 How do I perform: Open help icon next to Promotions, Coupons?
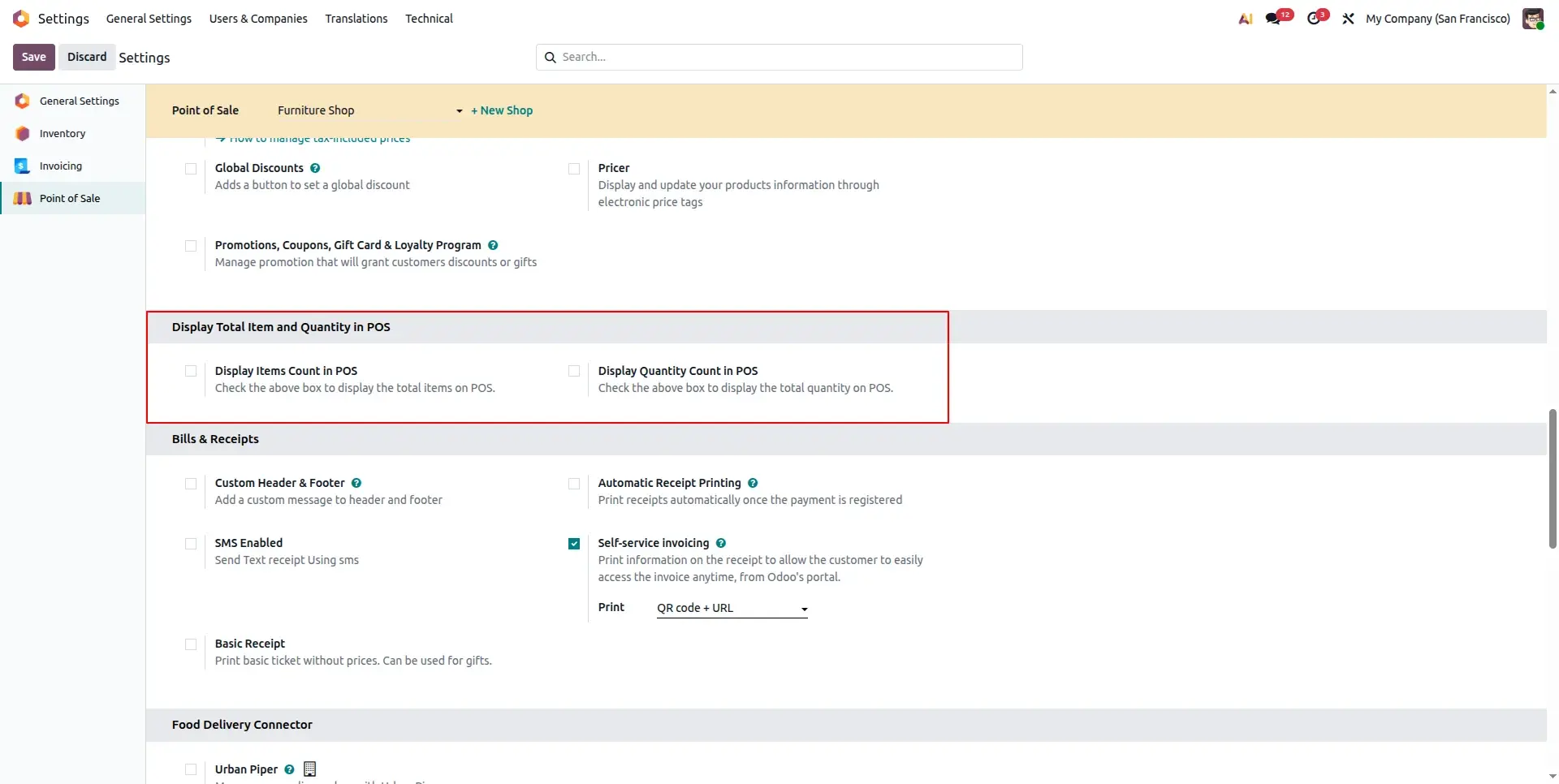point(493,245)
